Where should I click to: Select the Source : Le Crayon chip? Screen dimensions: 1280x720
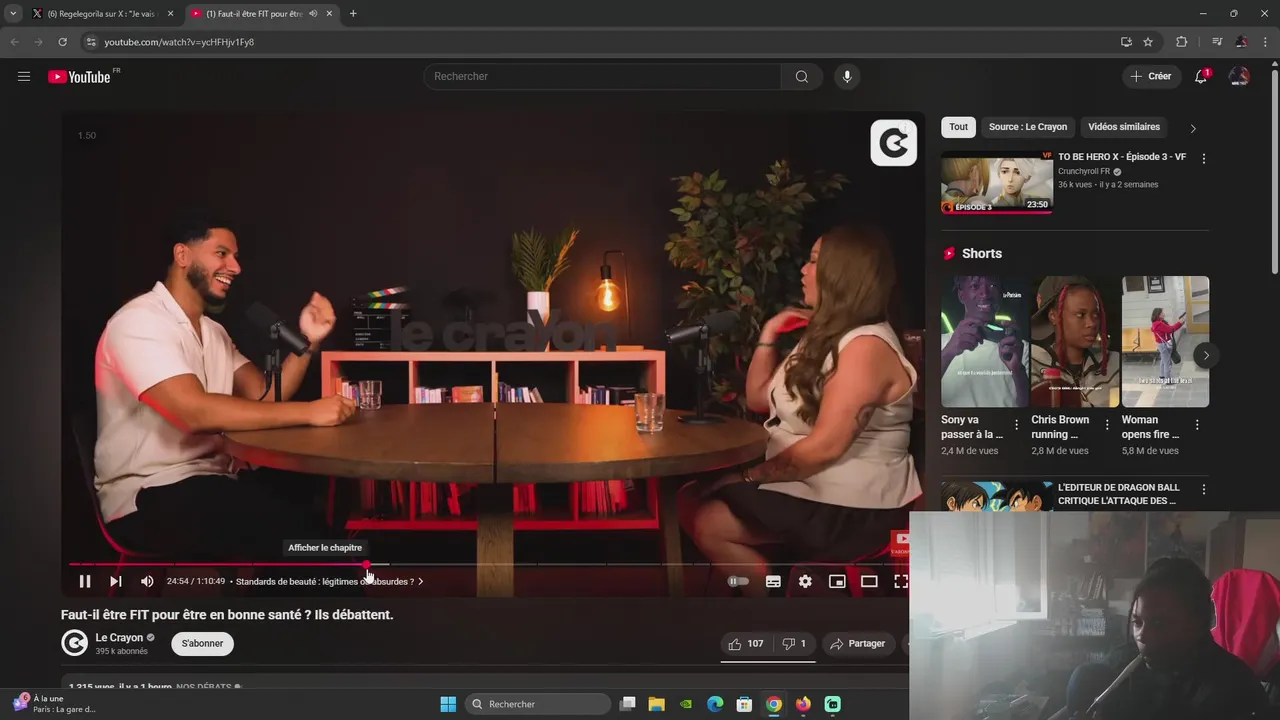[1028, 127]
